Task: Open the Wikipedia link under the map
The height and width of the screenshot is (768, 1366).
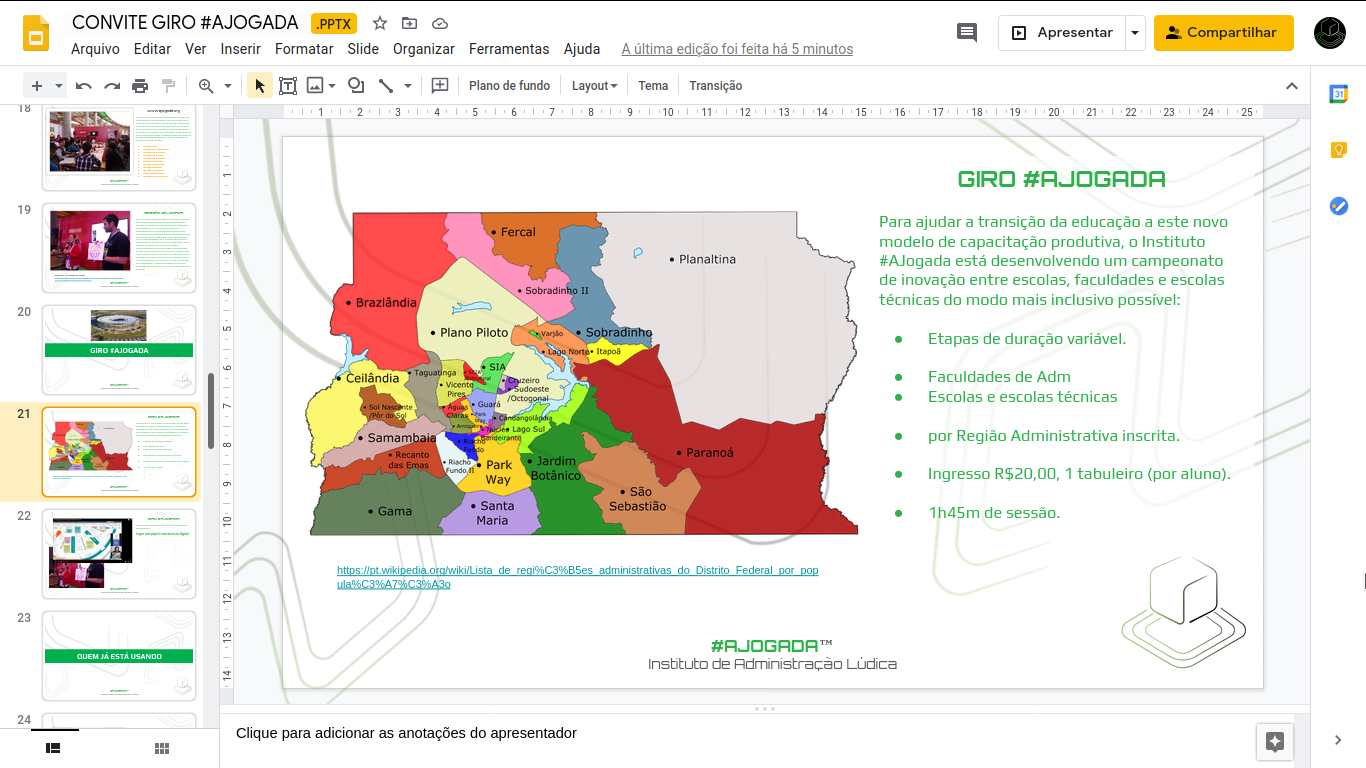Action: (578, 577)
